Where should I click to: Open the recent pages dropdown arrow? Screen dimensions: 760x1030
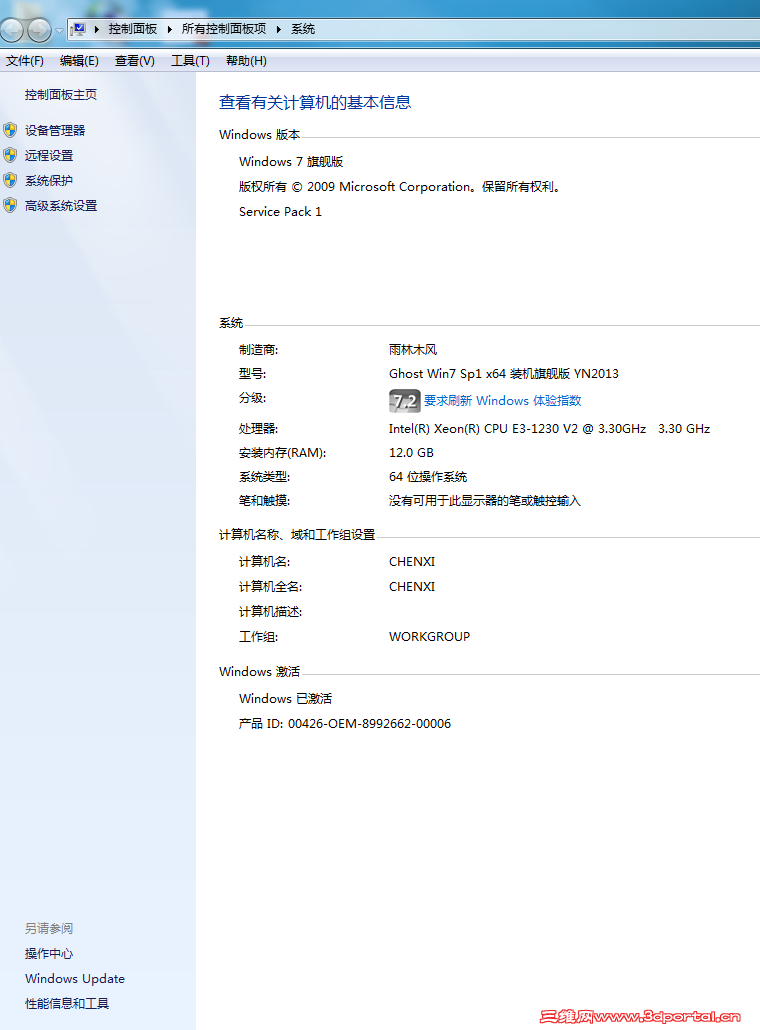pos(59,30)
